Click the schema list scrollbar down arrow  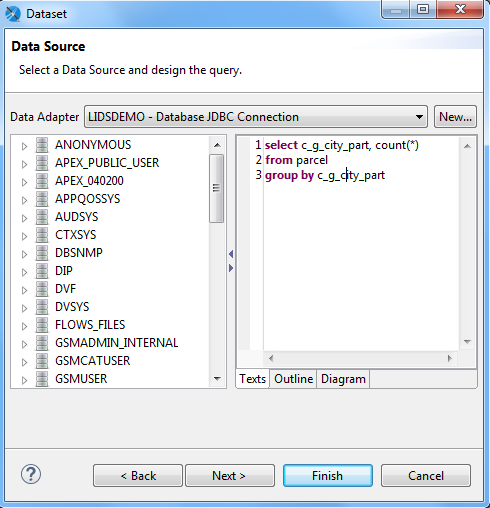(x=217, y=379)
